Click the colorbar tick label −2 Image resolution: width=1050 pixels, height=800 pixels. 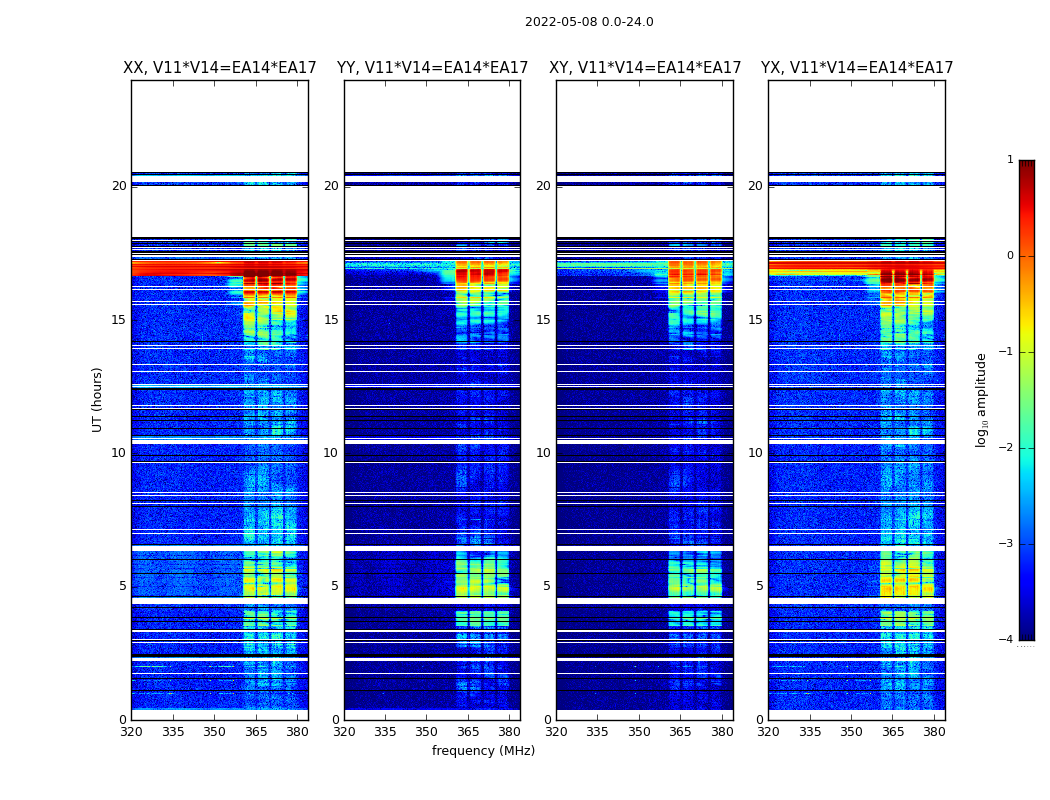(1006, 447)
